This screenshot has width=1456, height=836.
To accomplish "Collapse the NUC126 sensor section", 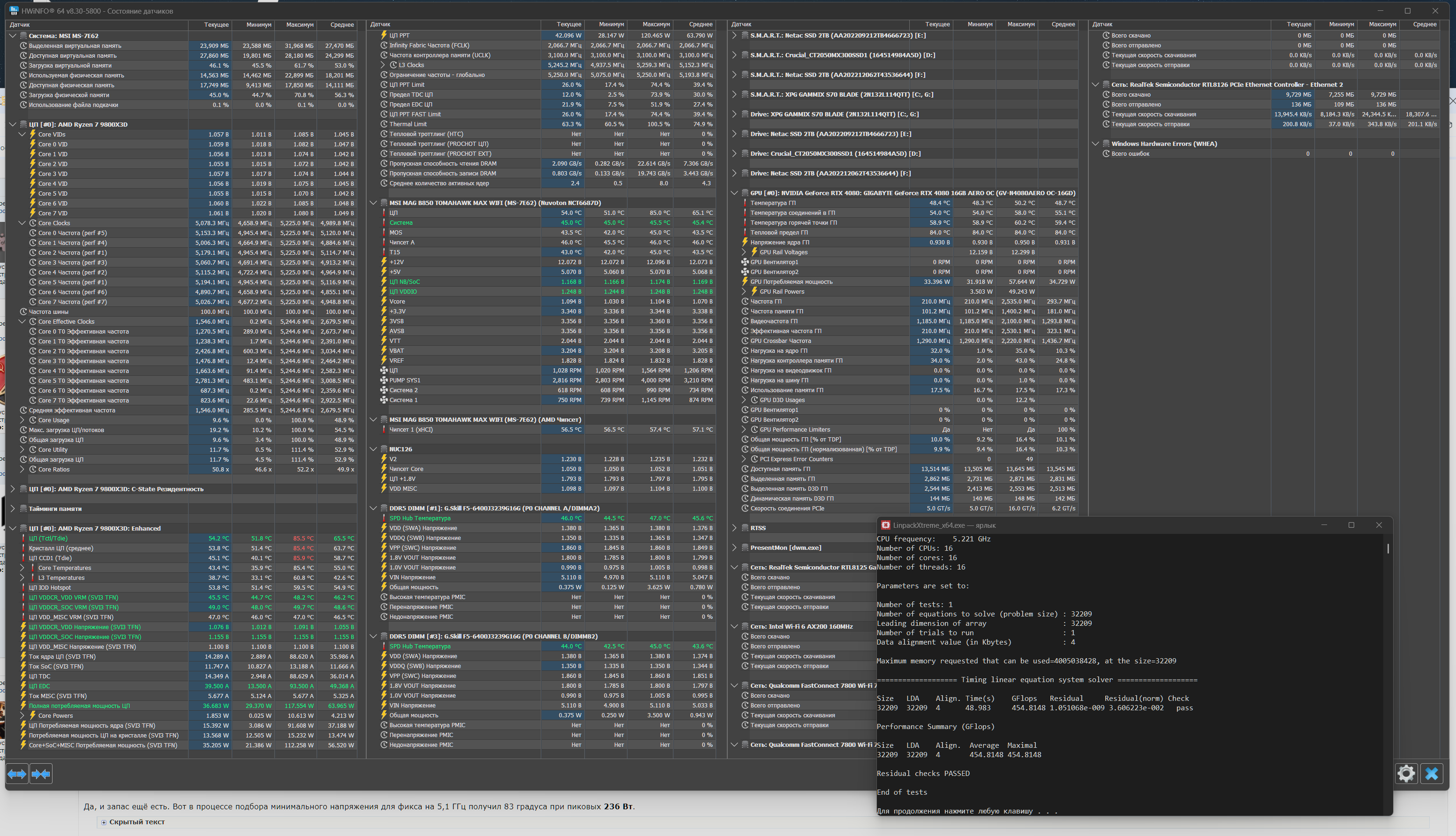I will coord(373,449).
